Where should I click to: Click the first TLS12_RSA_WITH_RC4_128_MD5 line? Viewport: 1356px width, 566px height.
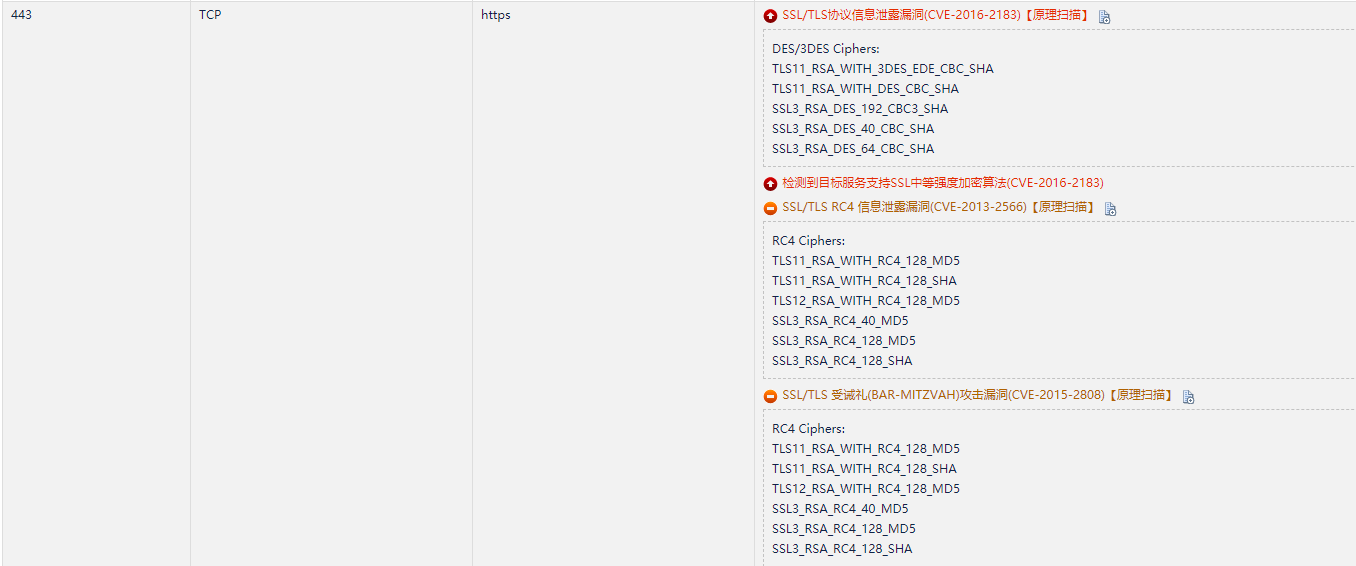tap(865, 301)
